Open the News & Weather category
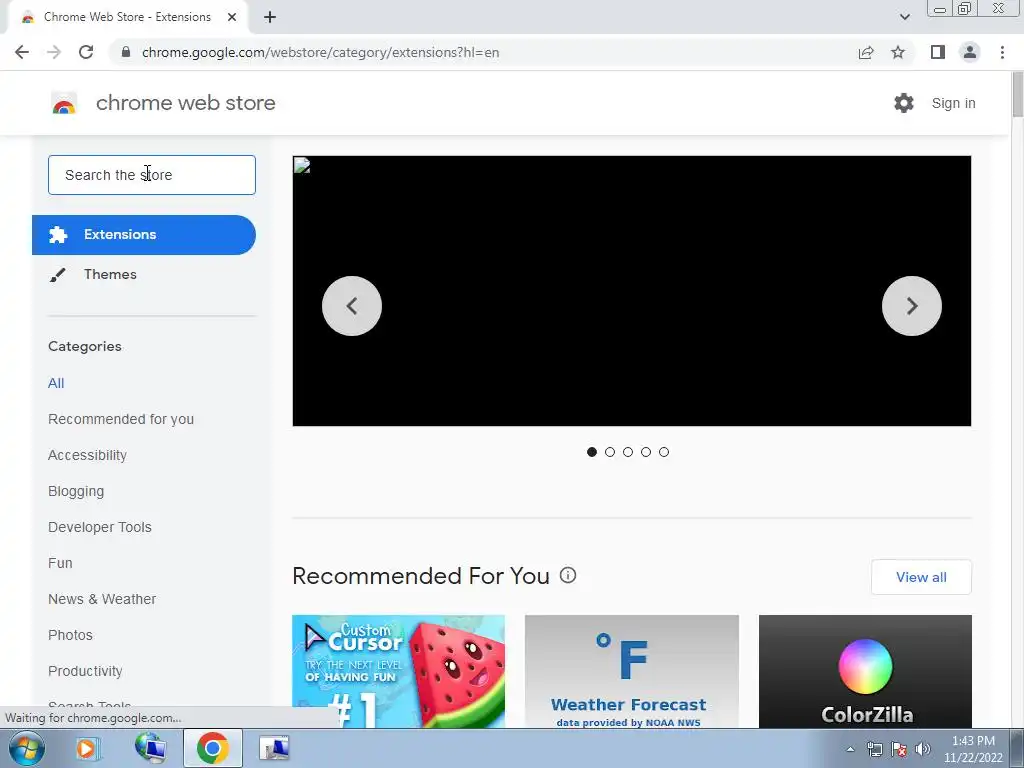The width and height of the screenshot is (1024, 768). (x=102, y=599)
